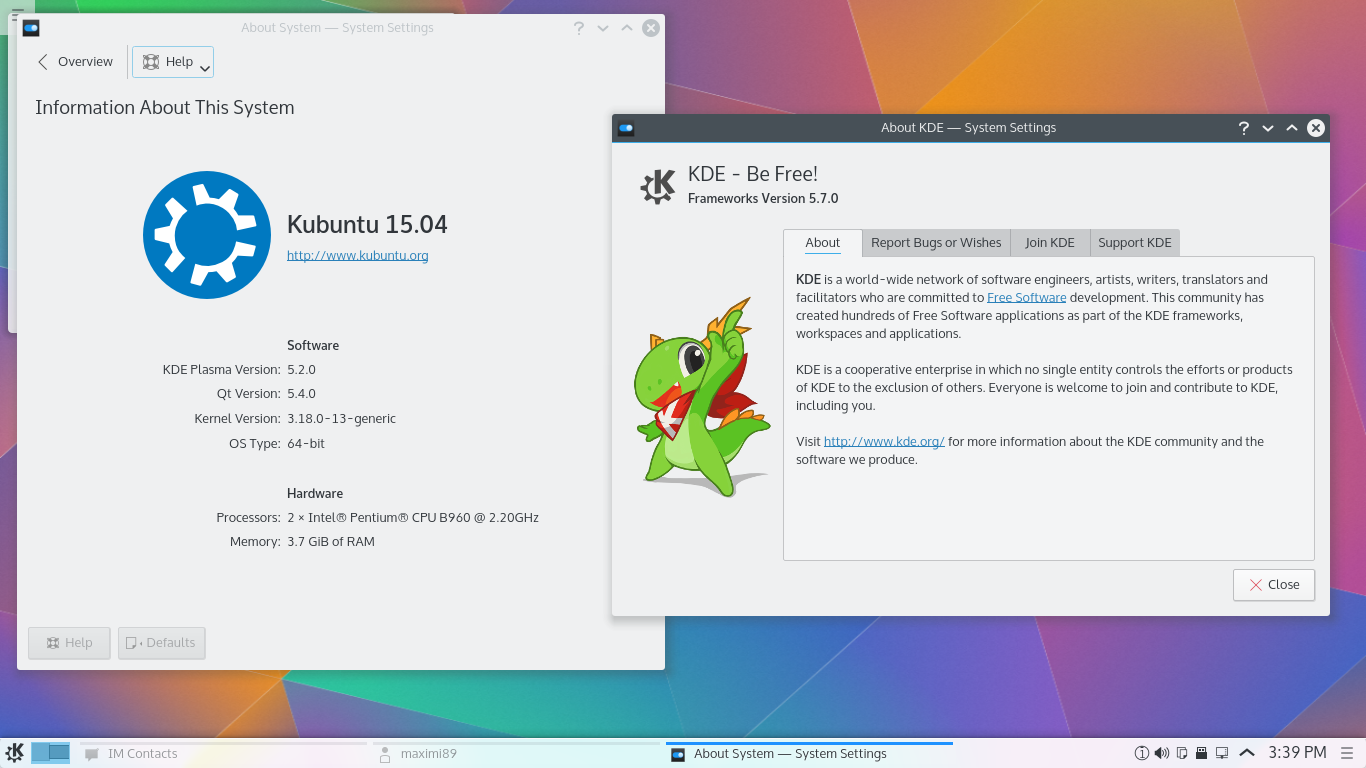Maximize the About KDE window
This screenshot has height=768, width=1366.
[x=1292, y=128]
